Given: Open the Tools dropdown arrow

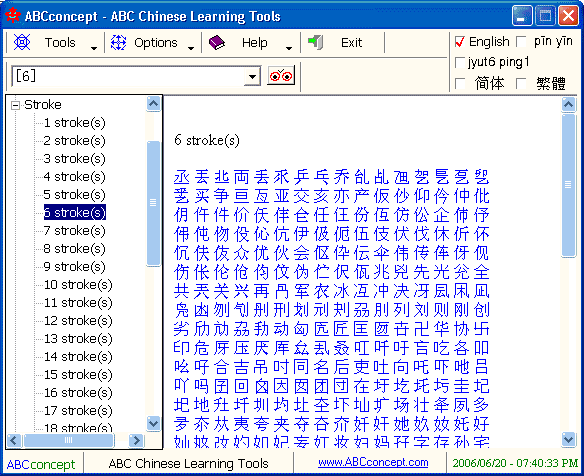Looking at the screenshot, I should 94,48.
